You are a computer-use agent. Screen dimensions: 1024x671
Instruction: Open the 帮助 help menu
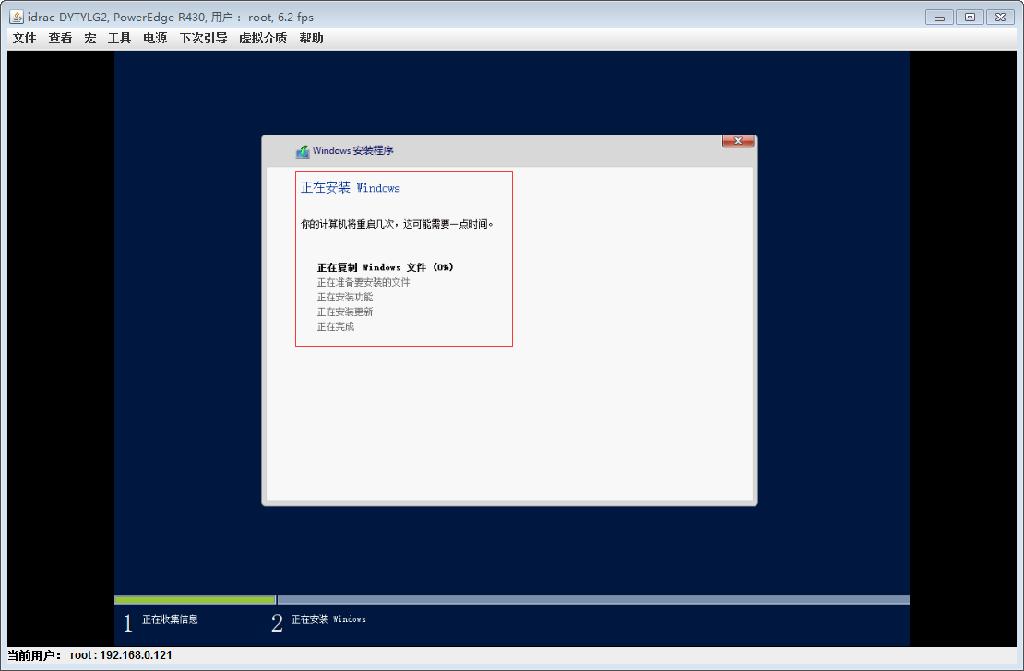tap(311, 37)
